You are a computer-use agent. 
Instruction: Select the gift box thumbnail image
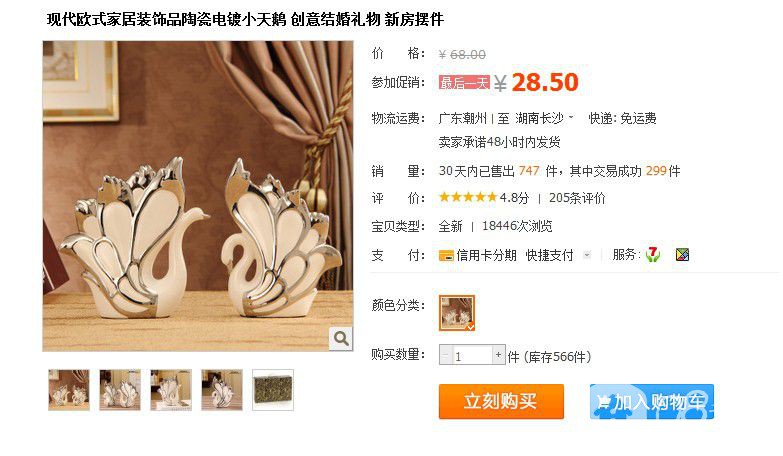273,390
